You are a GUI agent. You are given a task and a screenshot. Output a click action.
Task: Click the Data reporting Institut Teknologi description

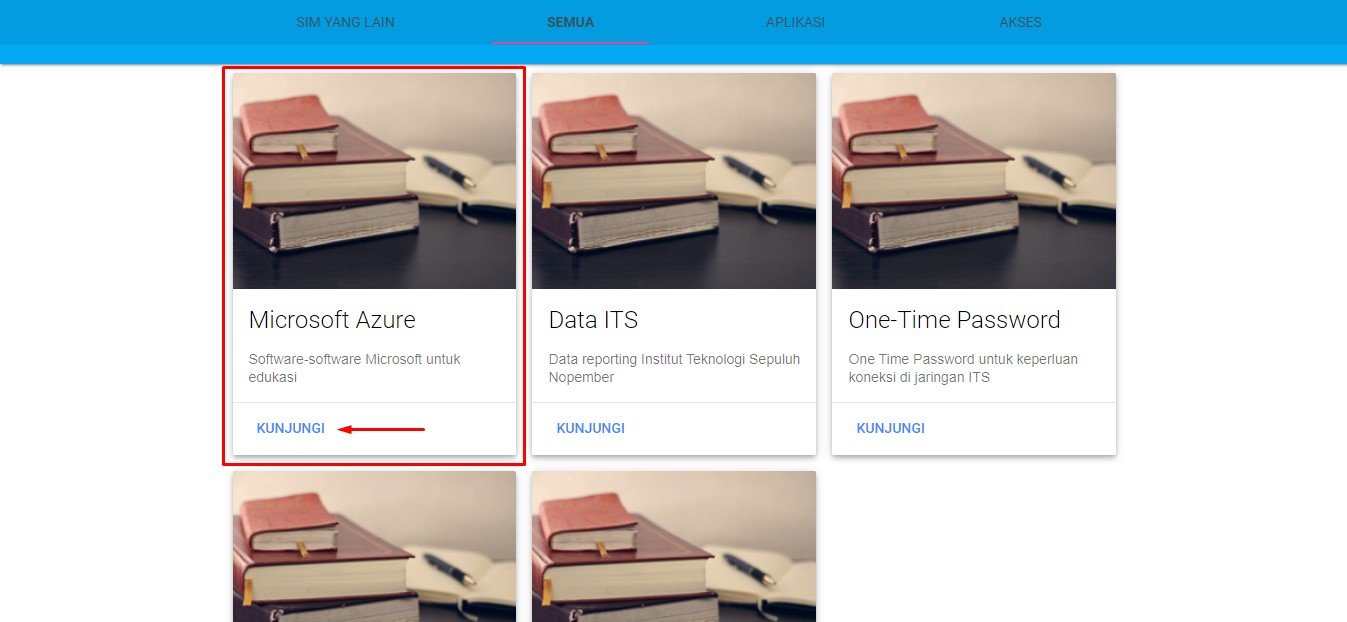pyautogui.click(x=674, y=368)
